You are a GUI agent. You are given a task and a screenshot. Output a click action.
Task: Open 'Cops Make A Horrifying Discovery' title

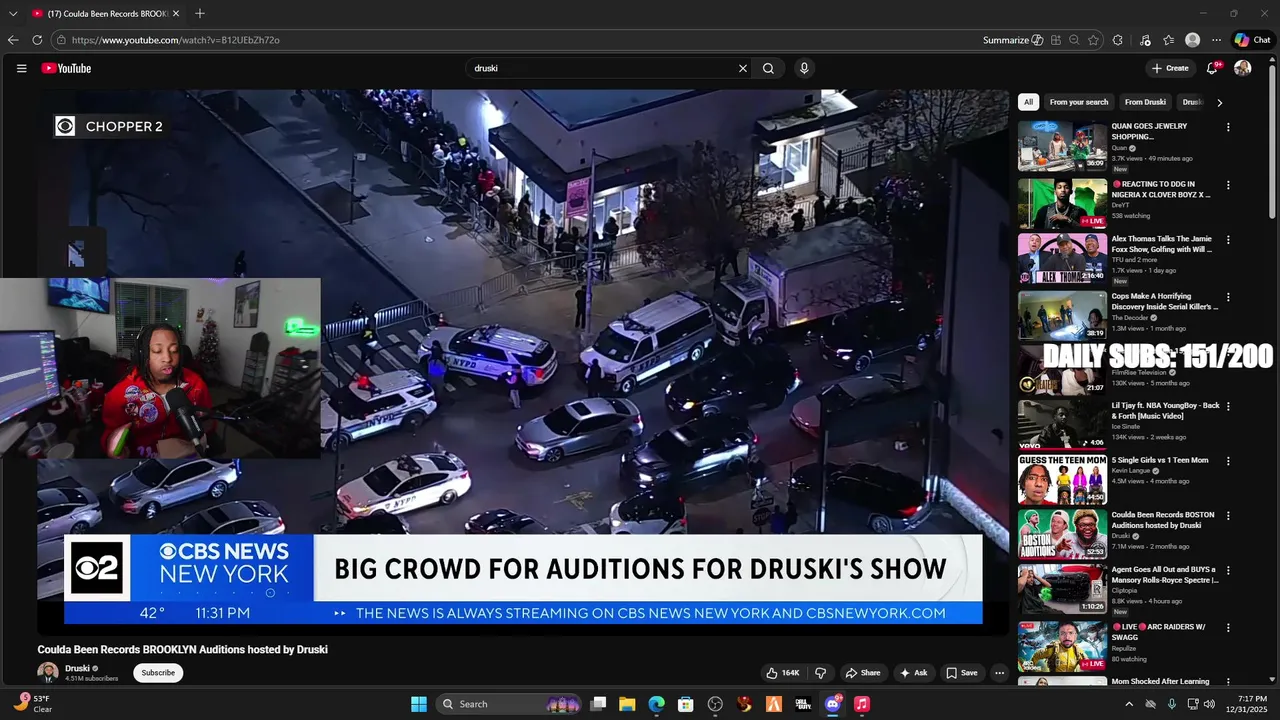pyautogui.click(x=1165, y=301)
